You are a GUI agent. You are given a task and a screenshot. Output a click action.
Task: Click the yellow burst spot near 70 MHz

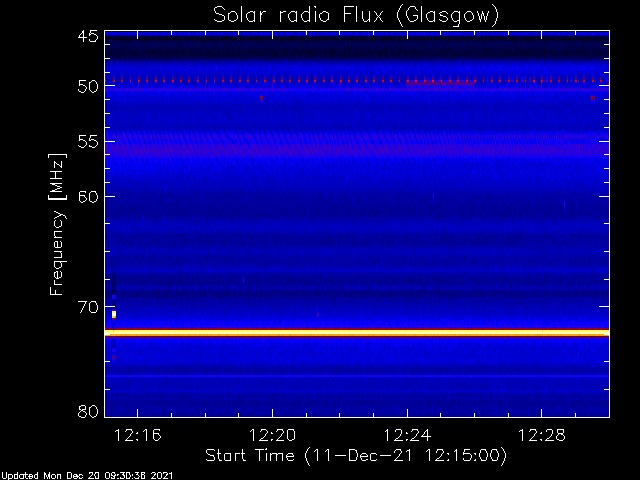click(x=114, y=314)
